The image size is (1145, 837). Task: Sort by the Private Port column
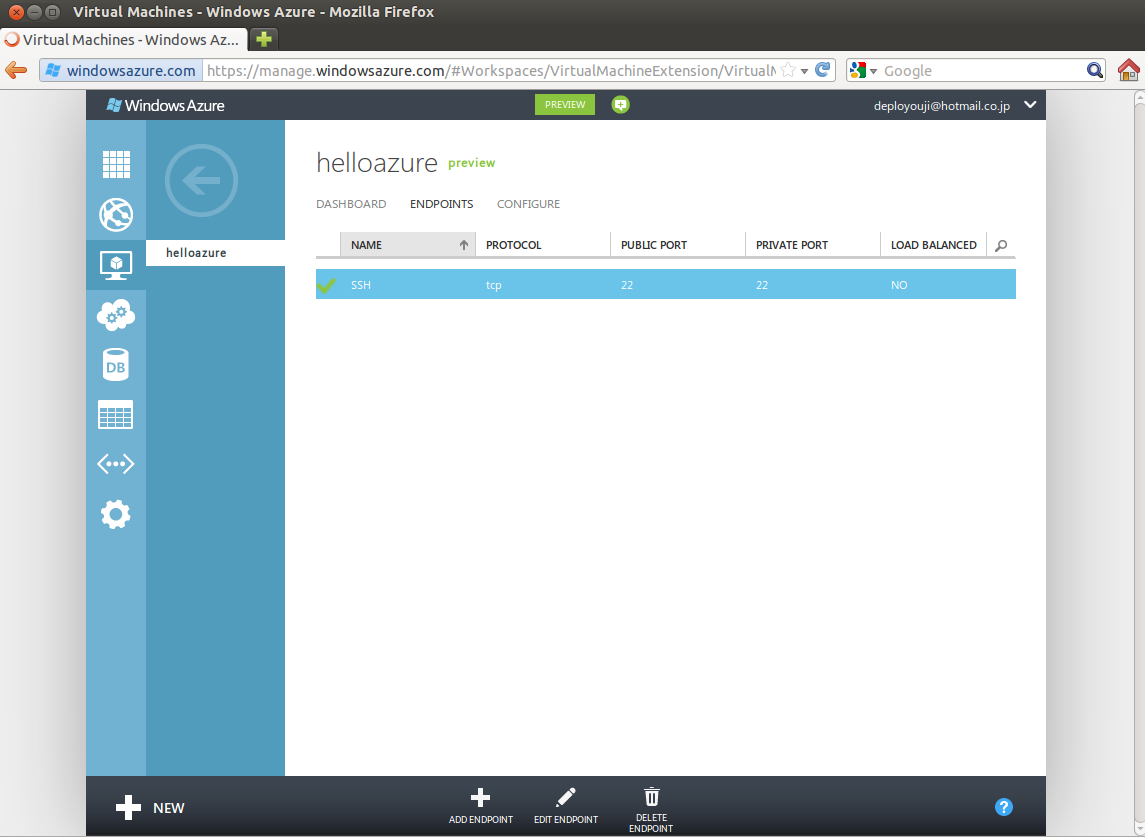point(813,245)
